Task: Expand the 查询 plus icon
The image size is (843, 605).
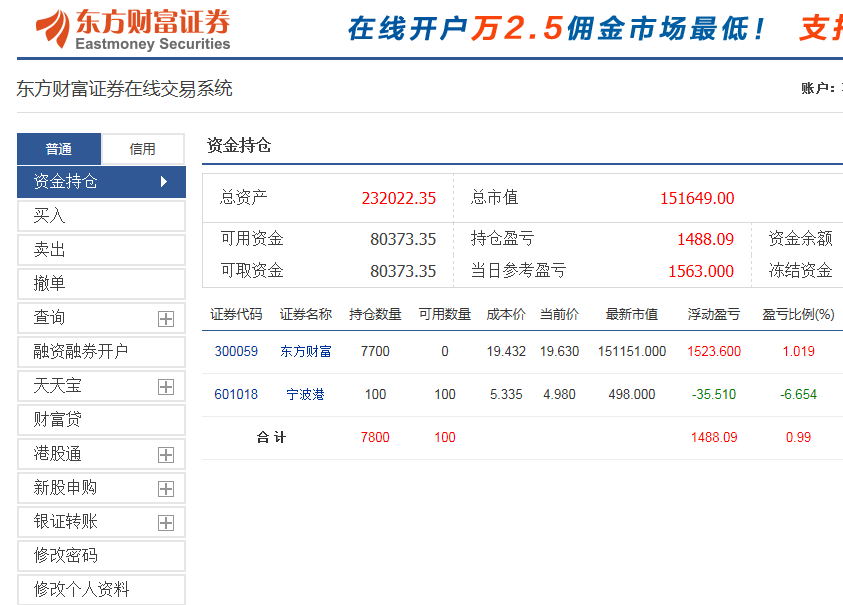Action: (166, 319)
